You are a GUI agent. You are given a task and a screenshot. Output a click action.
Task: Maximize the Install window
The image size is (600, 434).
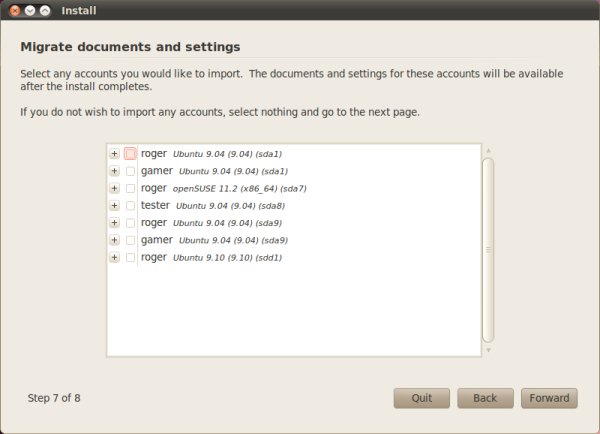coord(45,10)
